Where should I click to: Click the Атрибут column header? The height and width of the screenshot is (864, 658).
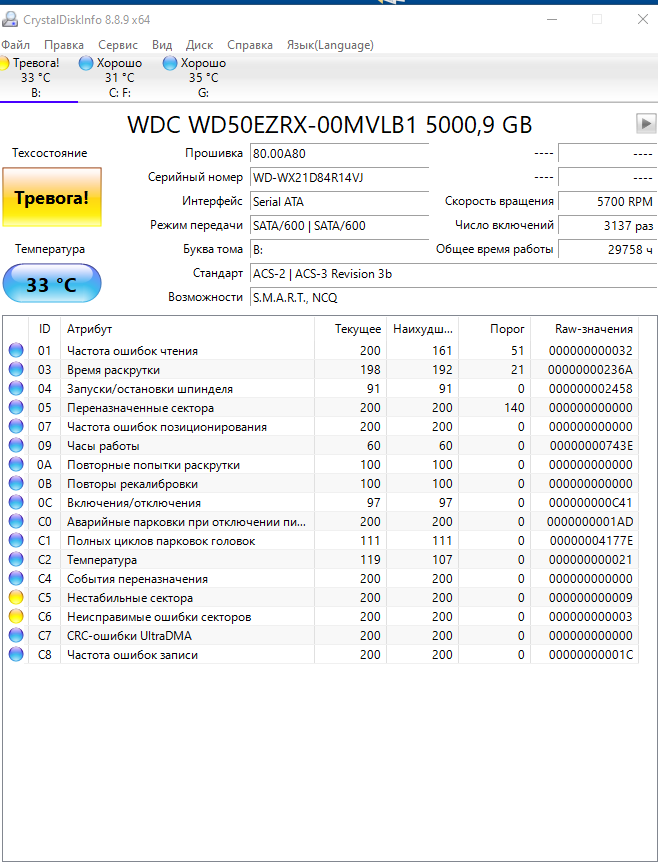(187, 329)
